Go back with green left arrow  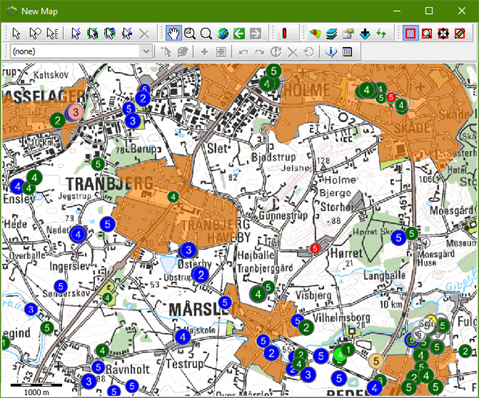click(x=239, y=33)
